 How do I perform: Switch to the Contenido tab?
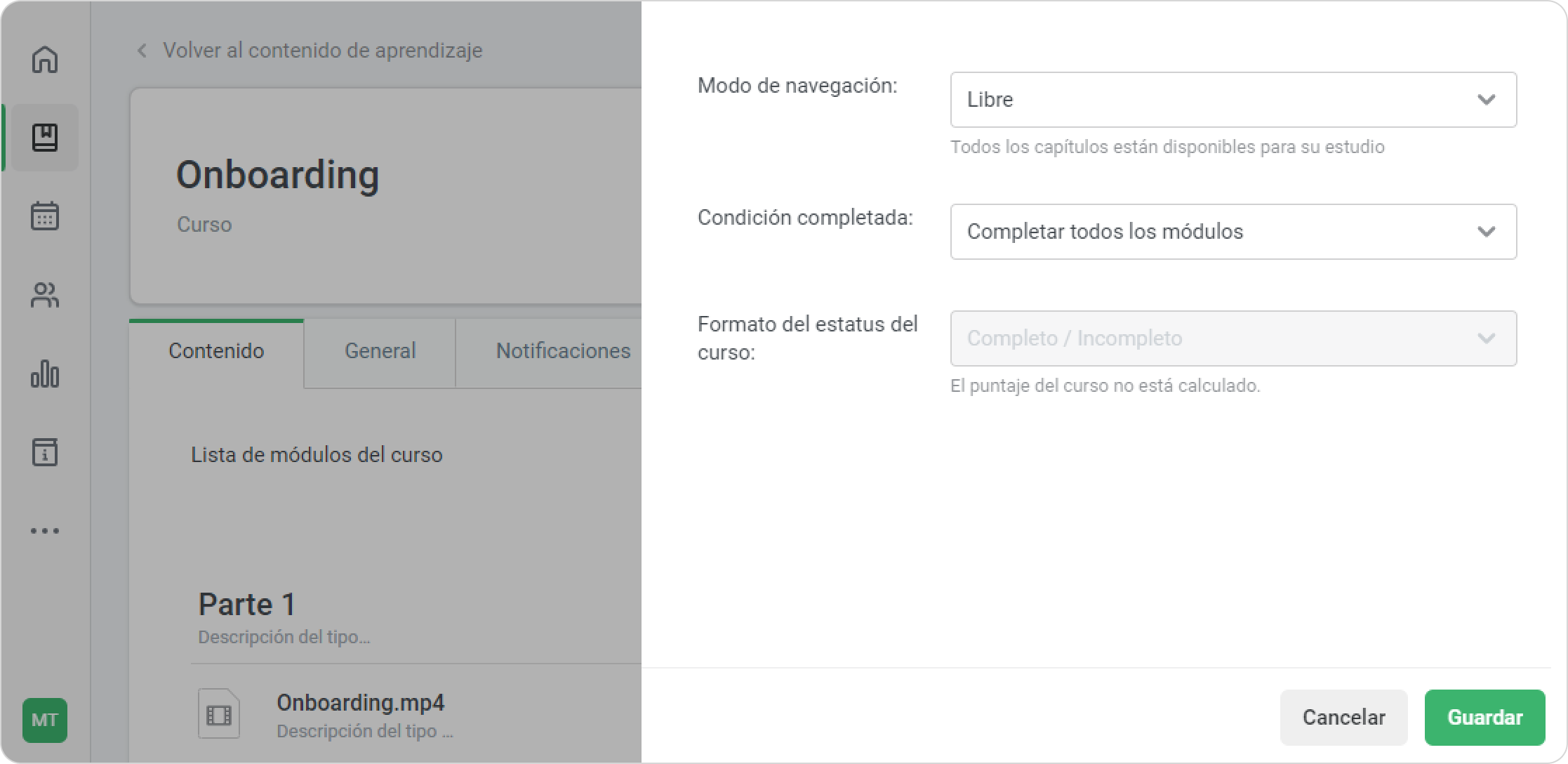tap(216, 351)
